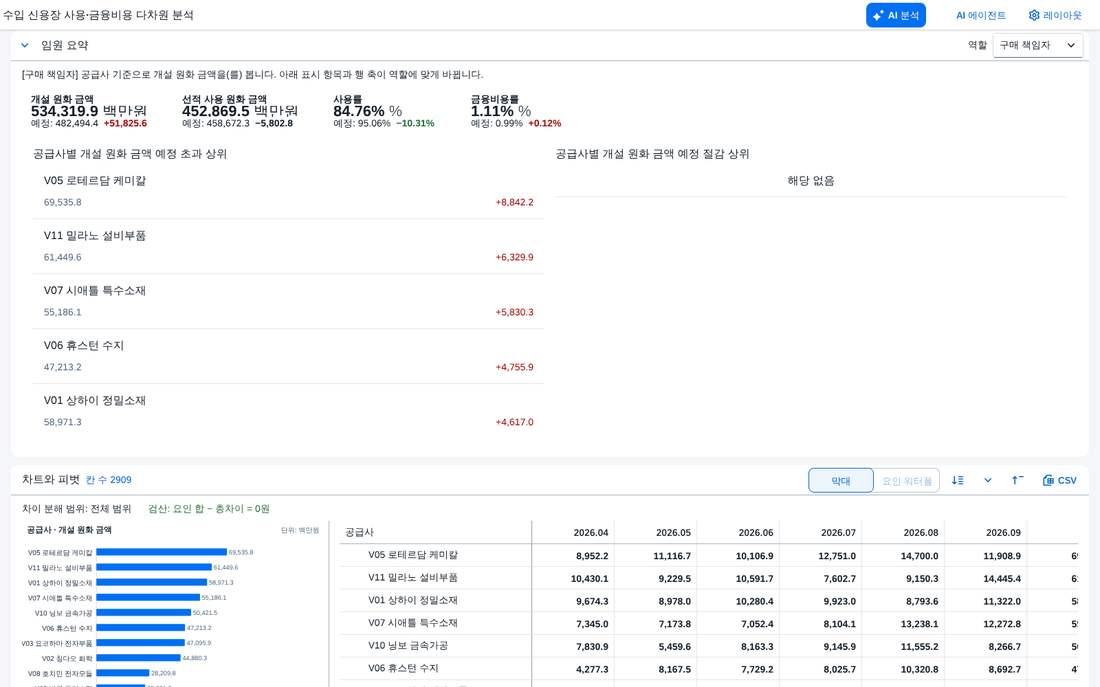Collapse the 임원 요약 section chevron
1100x687 pixels.
25,45
